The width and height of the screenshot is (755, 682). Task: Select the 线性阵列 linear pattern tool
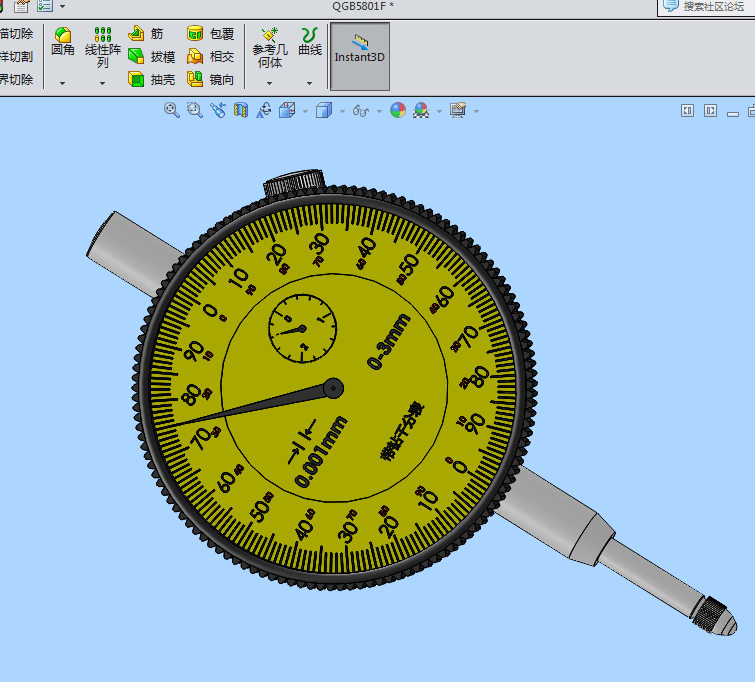coord(103,47)
